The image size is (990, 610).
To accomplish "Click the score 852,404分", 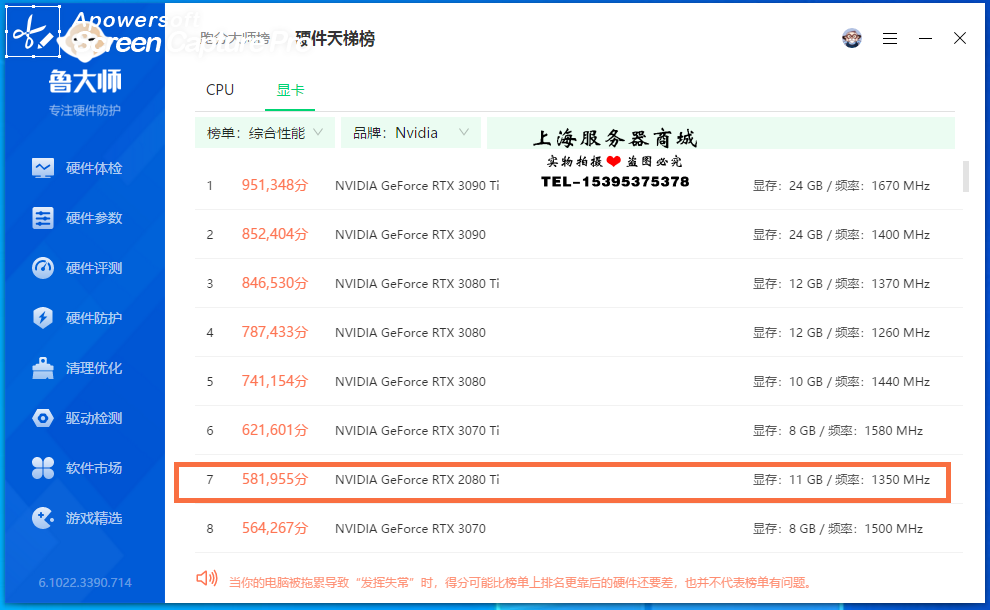I will pyautogui.click(x=275, y=234).
